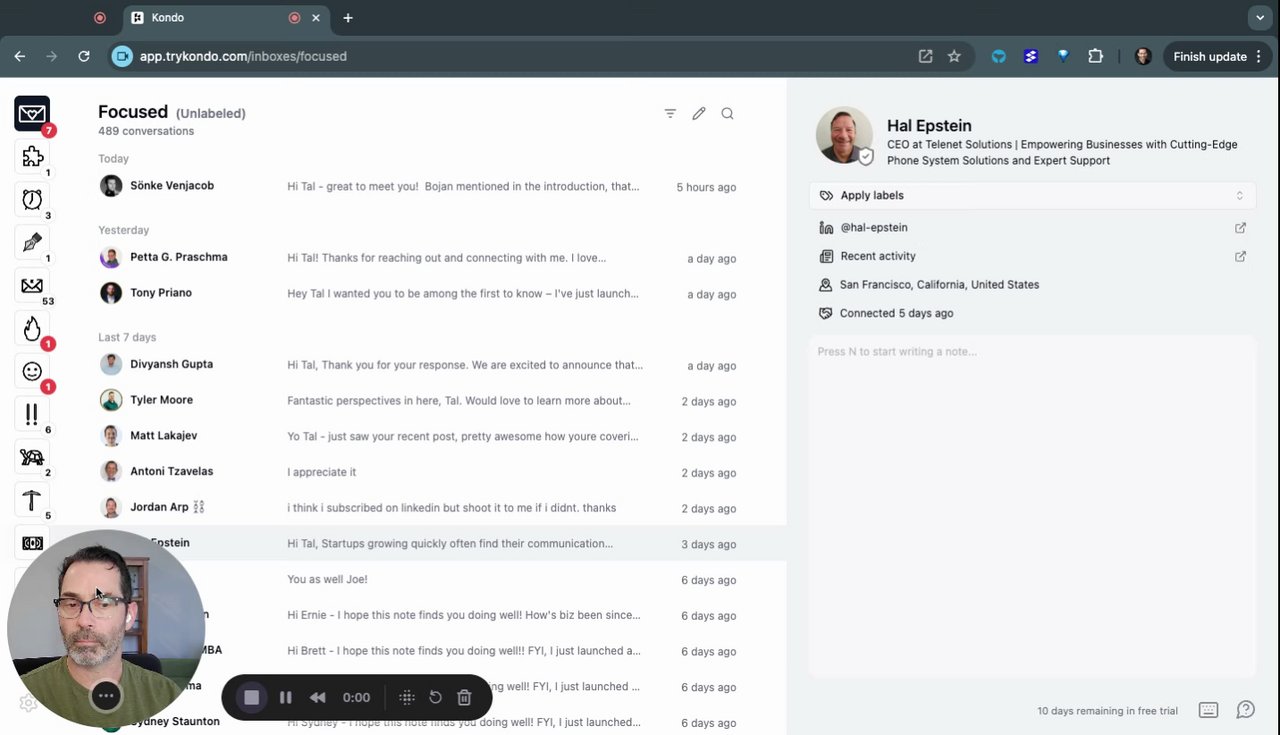This screenshot has width=1280, height=735.
Task: Open the banknote inbox in the sidebar
Action: click(32, 543)
